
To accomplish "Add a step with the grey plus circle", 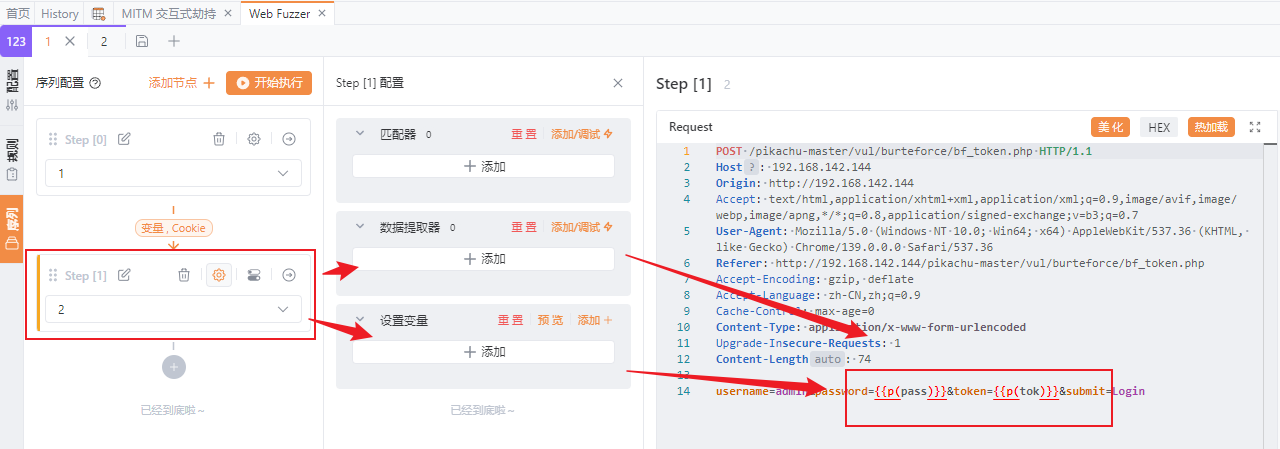I will point(174,367).
